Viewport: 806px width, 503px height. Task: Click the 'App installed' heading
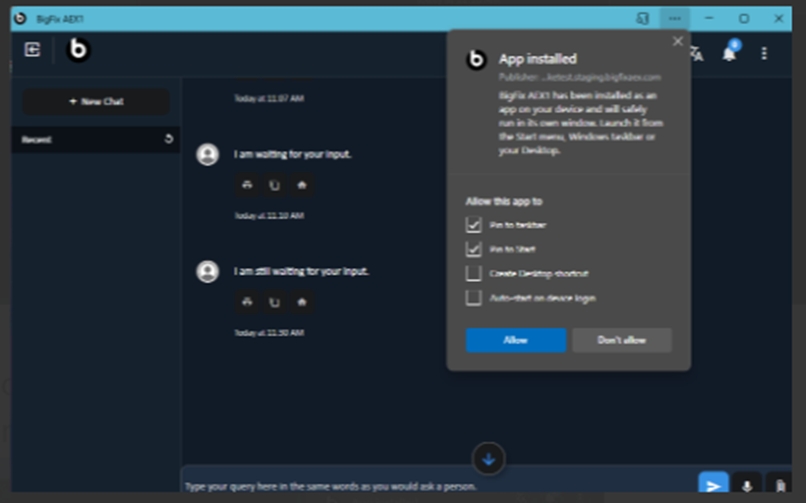click(x=538, y=59)
